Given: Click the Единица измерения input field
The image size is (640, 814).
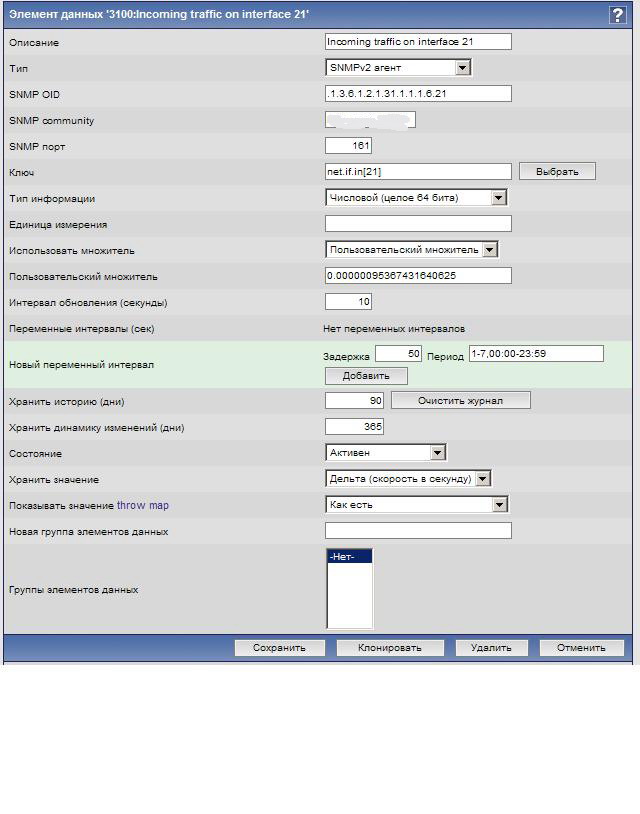Looking at the screenshot, I should pyautogui.click(x=418, y=224).
